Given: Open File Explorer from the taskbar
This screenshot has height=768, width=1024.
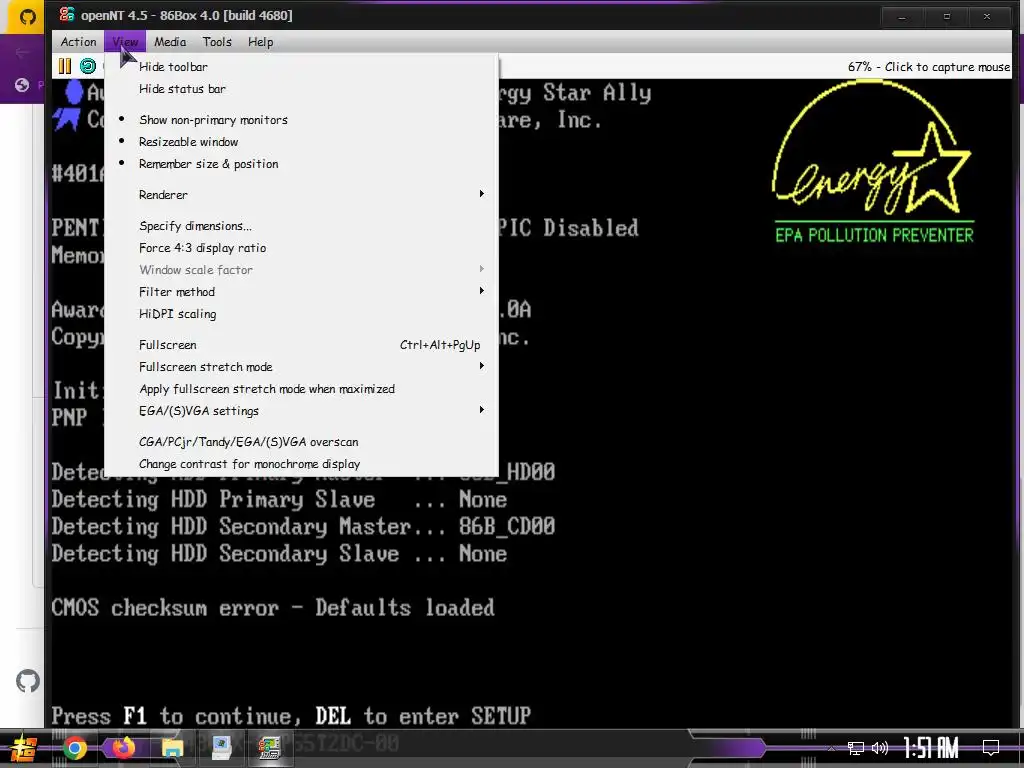Looking at the screenshot, I should [x=172, y=748].
